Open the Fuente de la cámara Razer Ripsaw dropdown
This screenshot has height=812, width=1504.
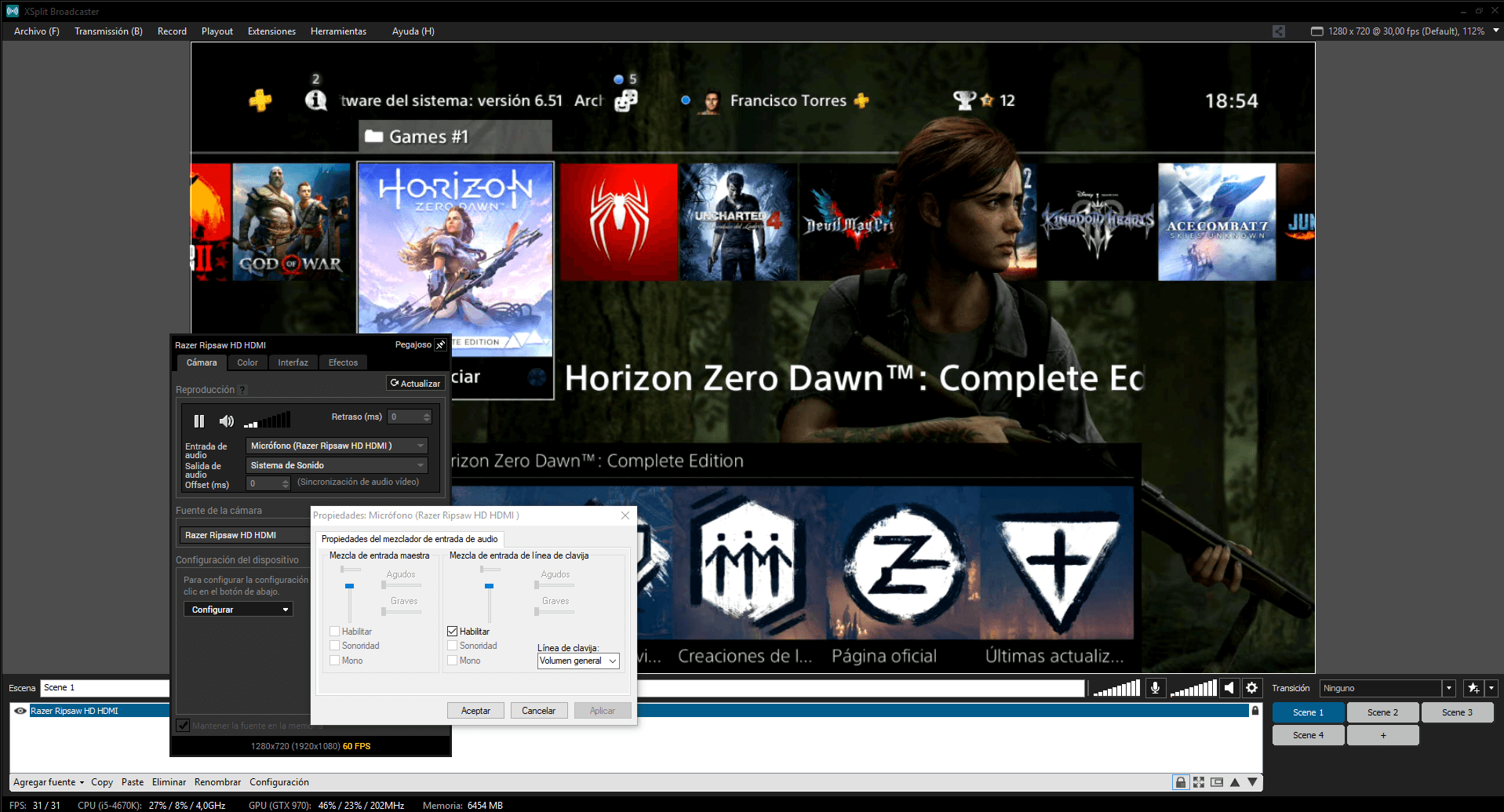(x=245, y=535)
